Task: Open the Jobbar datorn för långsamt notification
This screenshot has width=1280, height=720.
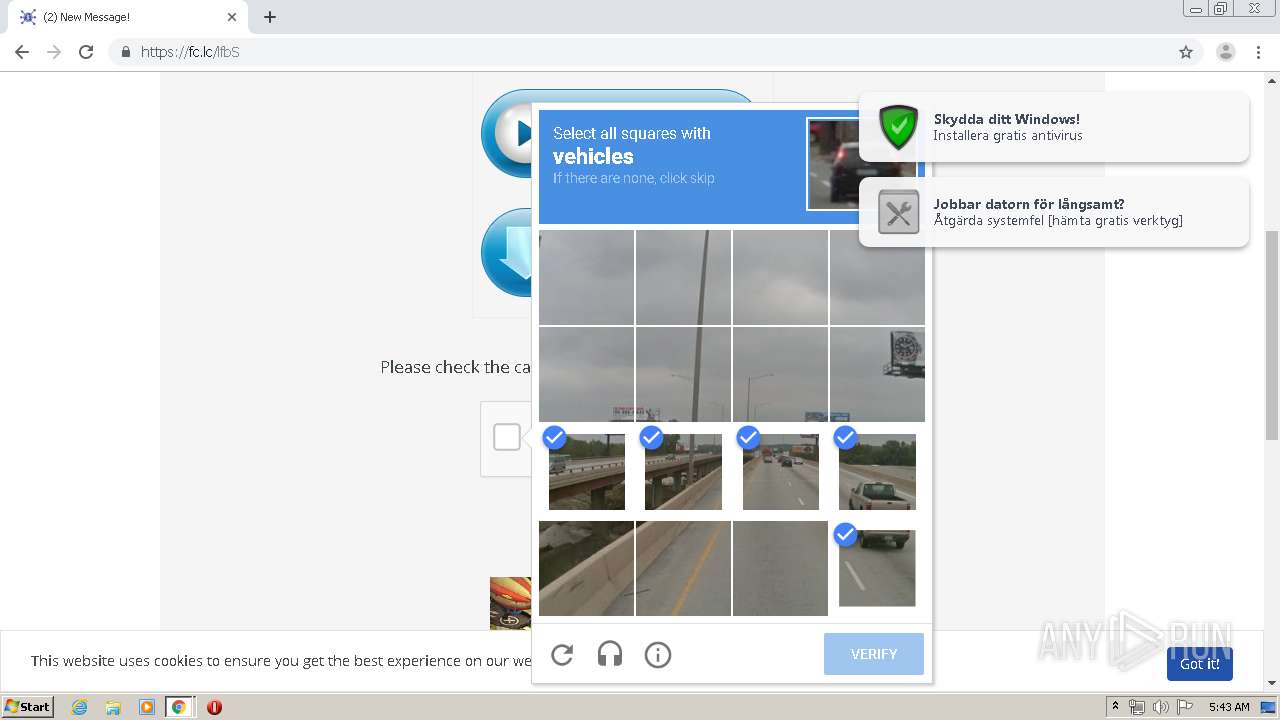Action: coord(1053,212)
